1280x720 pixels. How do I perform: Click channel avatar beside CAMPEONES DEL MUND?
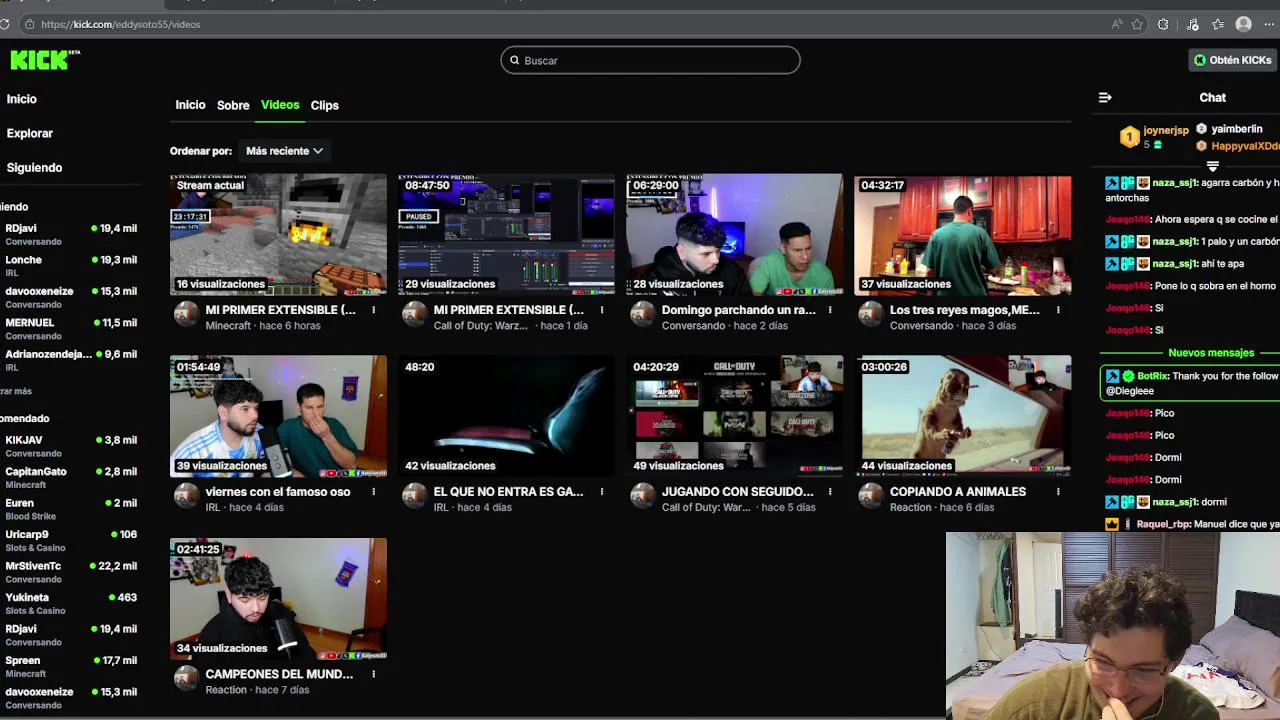point(186,678)
